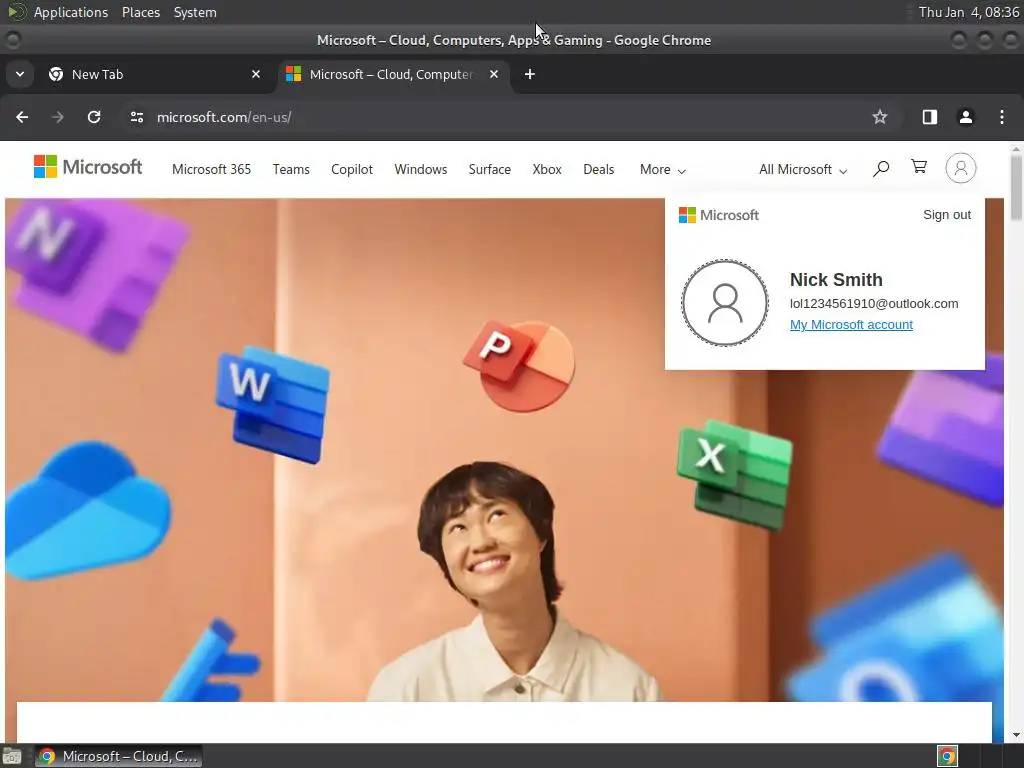
Task: Close the New Tab tab
Action: pos(256,74)
